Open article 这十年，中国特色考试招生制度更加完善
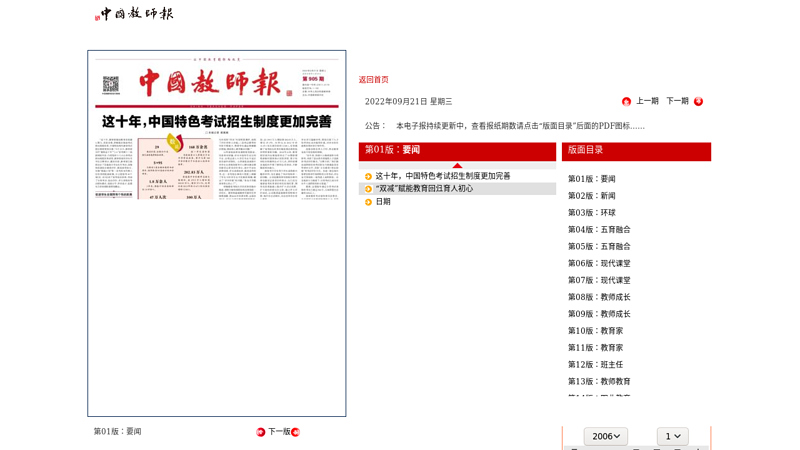This screenshot has width=800, height=450. click(443, 176)
